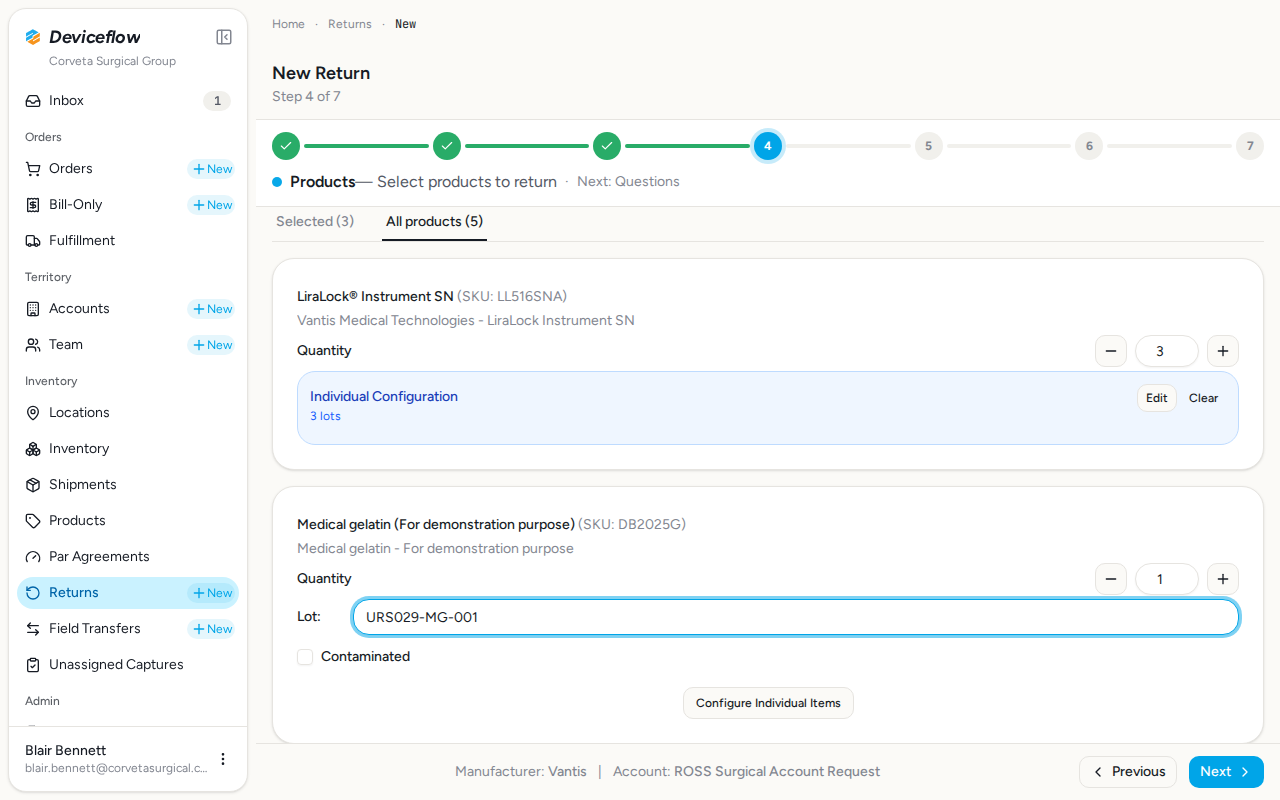Image resolution: width=1280 pixels, height=800 pixels.
Task: Open Inventory in the sidebar
Action: pyautogui.click(x=128, y=449)
